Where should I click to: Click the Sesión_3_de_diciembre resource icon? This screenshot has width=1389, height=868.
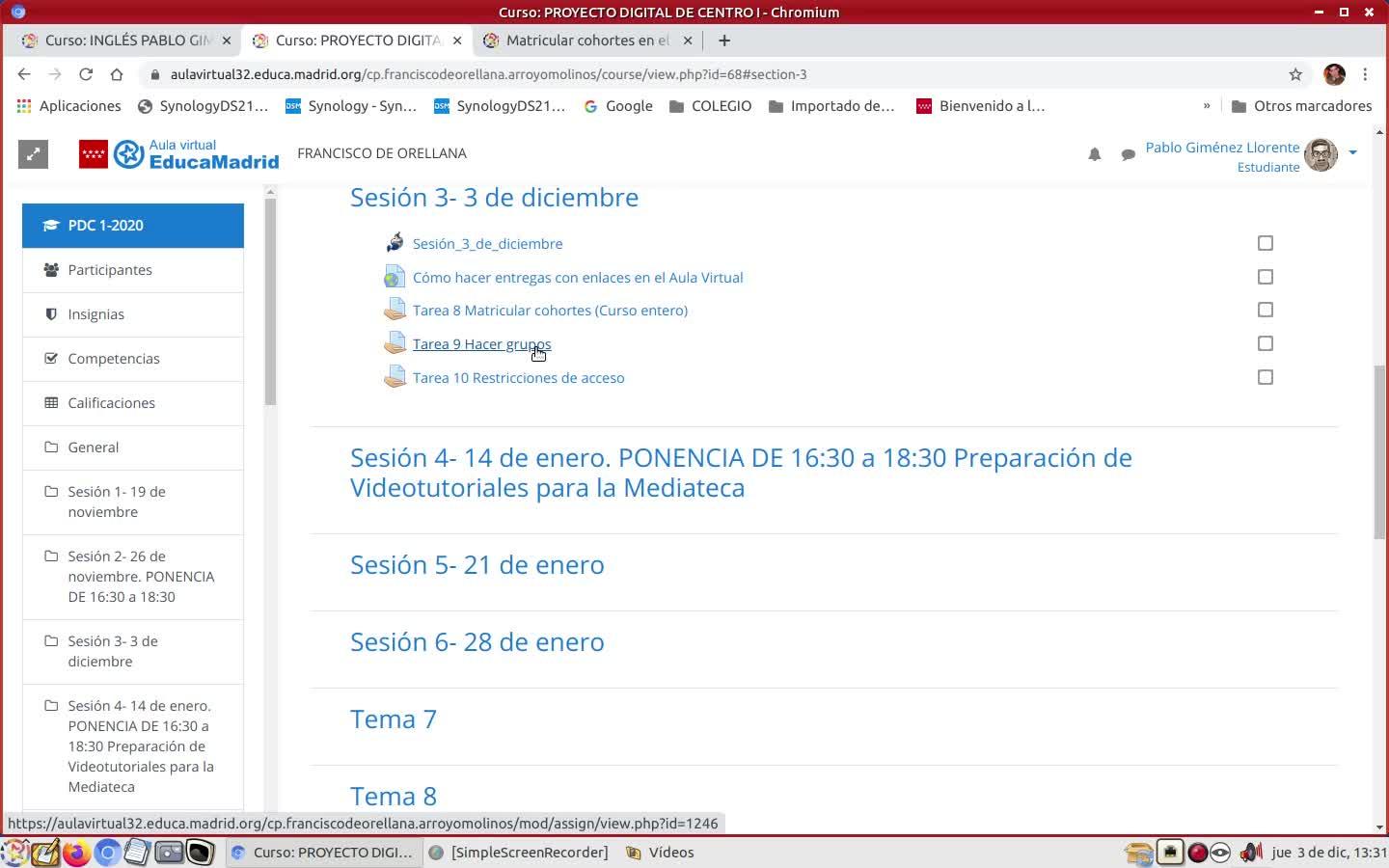click(x=395, y=243)
